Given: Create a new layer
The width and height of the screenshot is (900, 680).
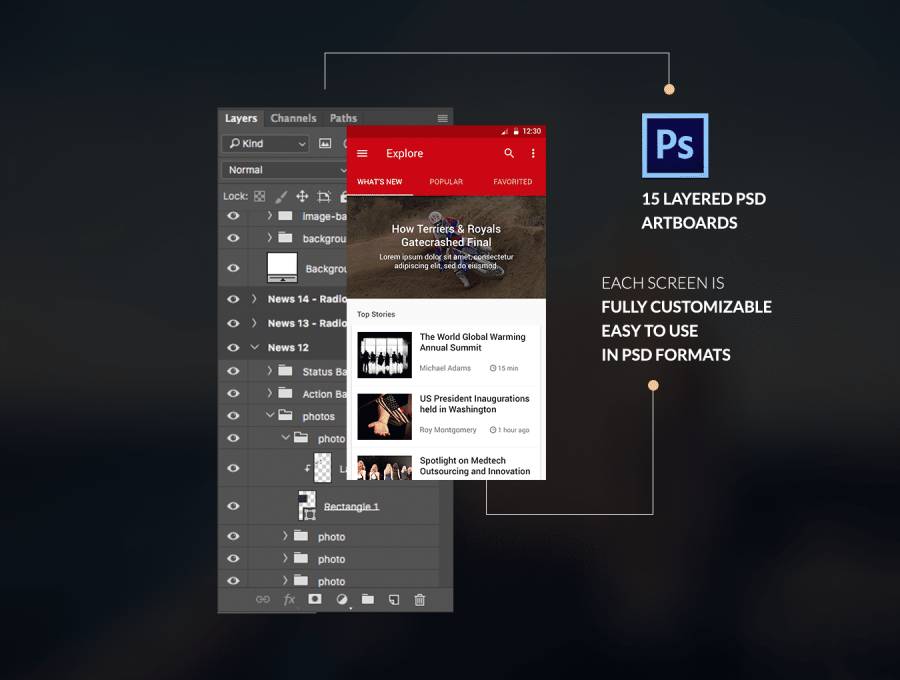Looking at the screenshot, I should [394, 599].
